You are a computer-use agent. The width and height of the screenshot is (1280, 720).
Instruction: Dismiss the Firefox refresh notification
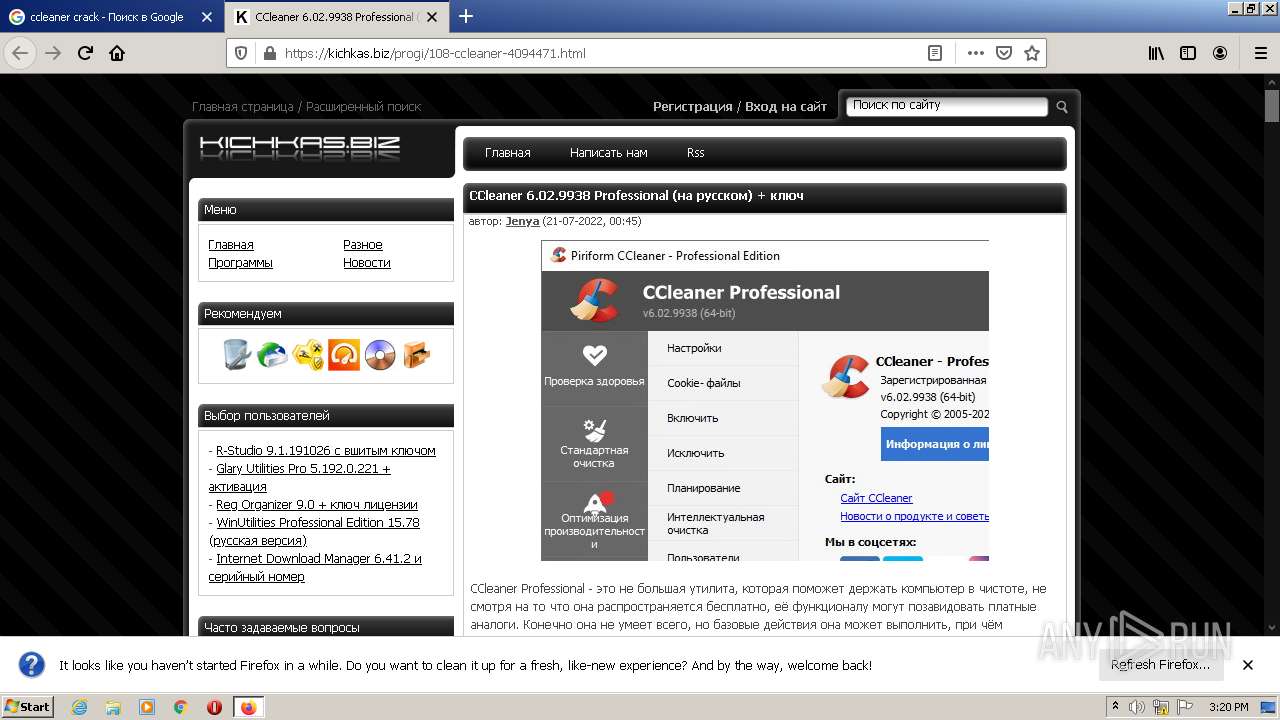coord(1248,665)
